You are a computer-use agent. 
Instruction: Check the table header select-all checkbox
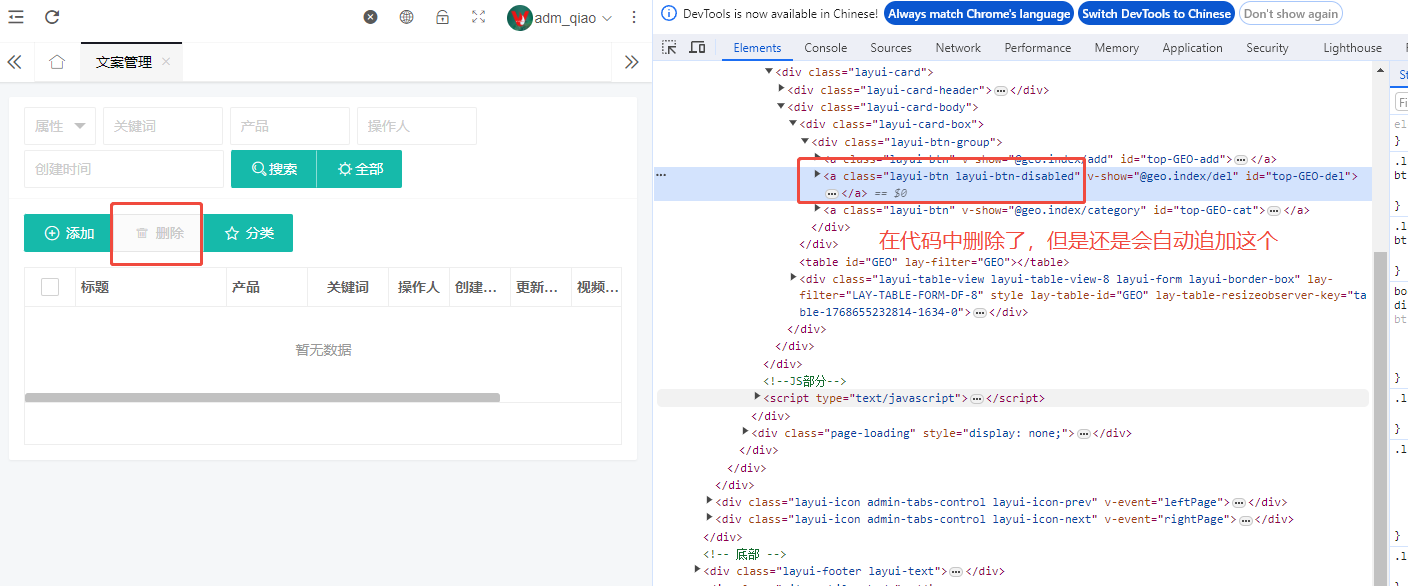[x=50, y=287]
